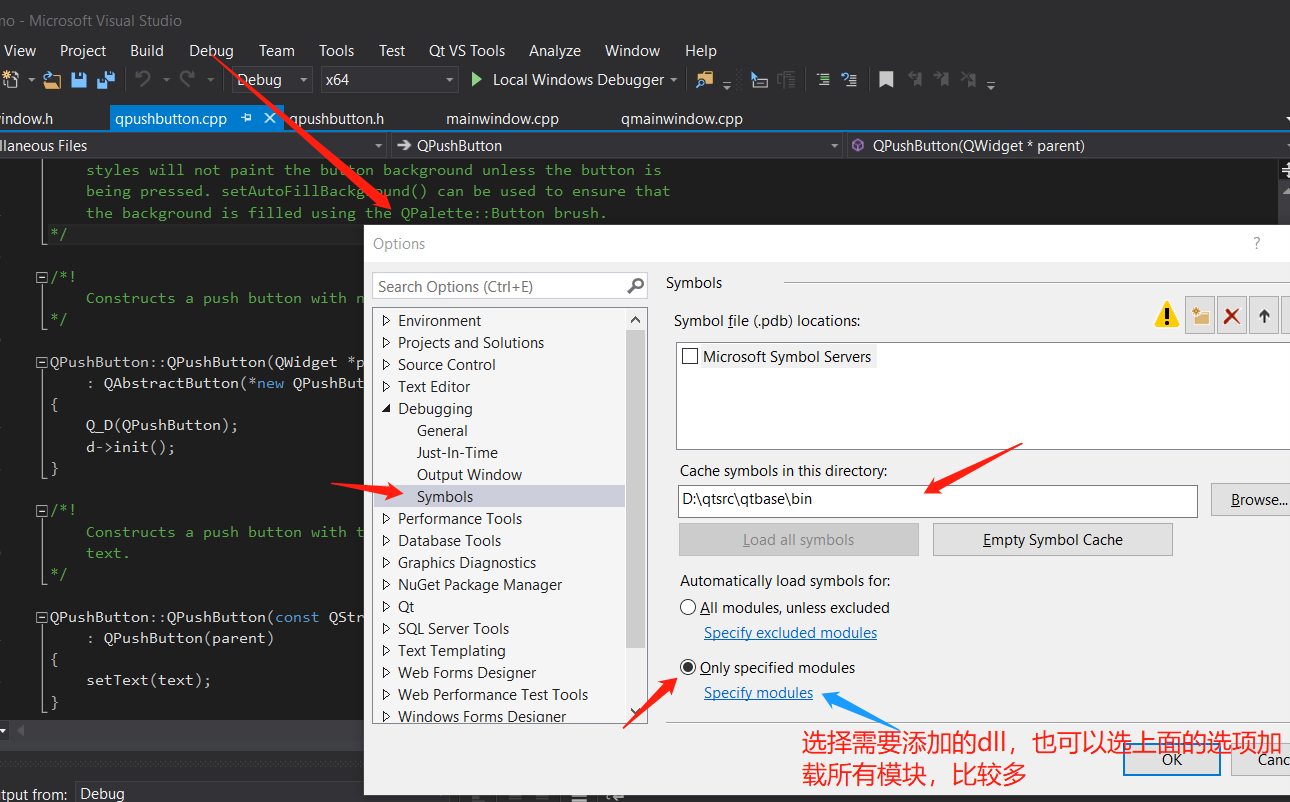Screen dimensions: 1290x802
Task: Switch to the mainwindow.cpp tab
Action: 502,118
